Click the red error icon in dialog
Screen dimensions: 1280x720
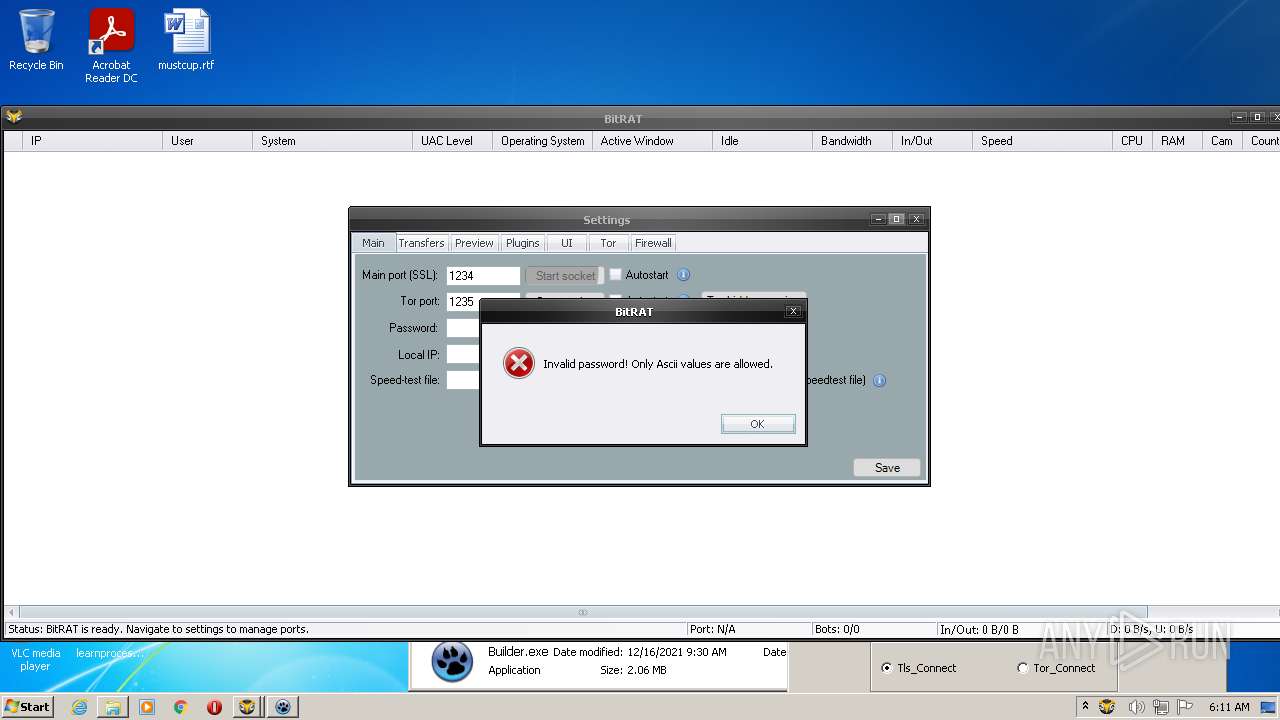click(x=519, y=363)
